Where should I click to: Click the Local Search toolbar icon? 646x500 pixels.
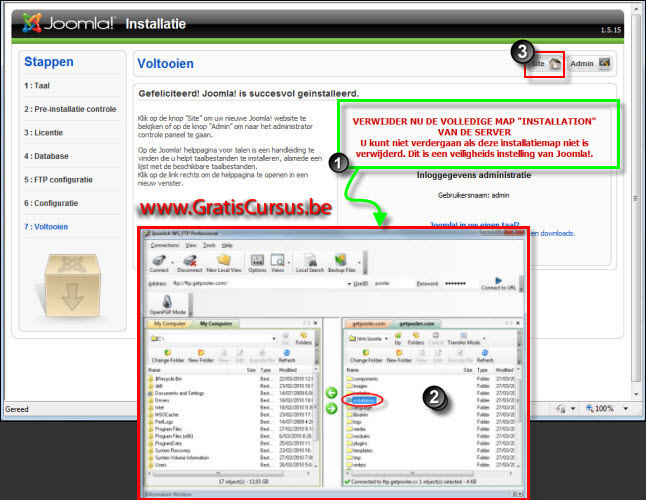310,263
